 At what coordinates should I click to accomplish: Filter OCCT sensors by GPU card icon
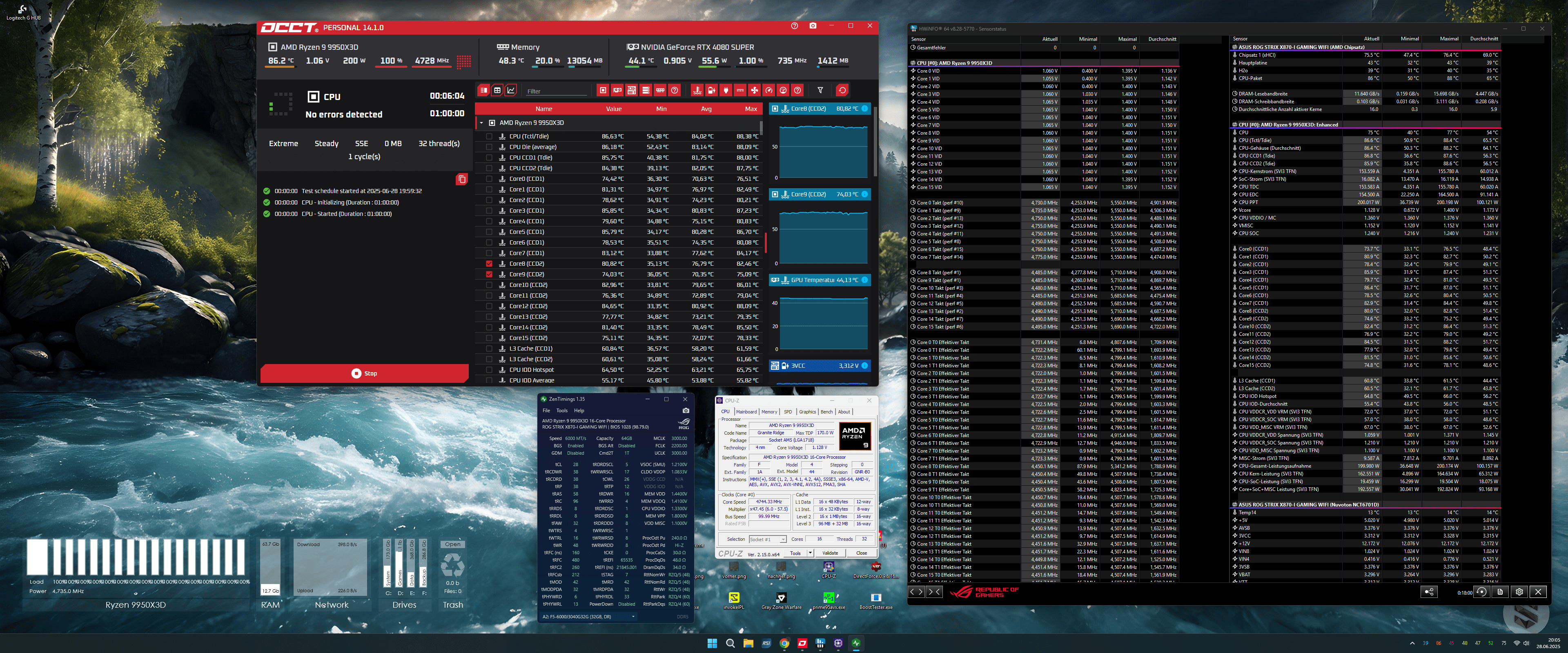point(617,90)
